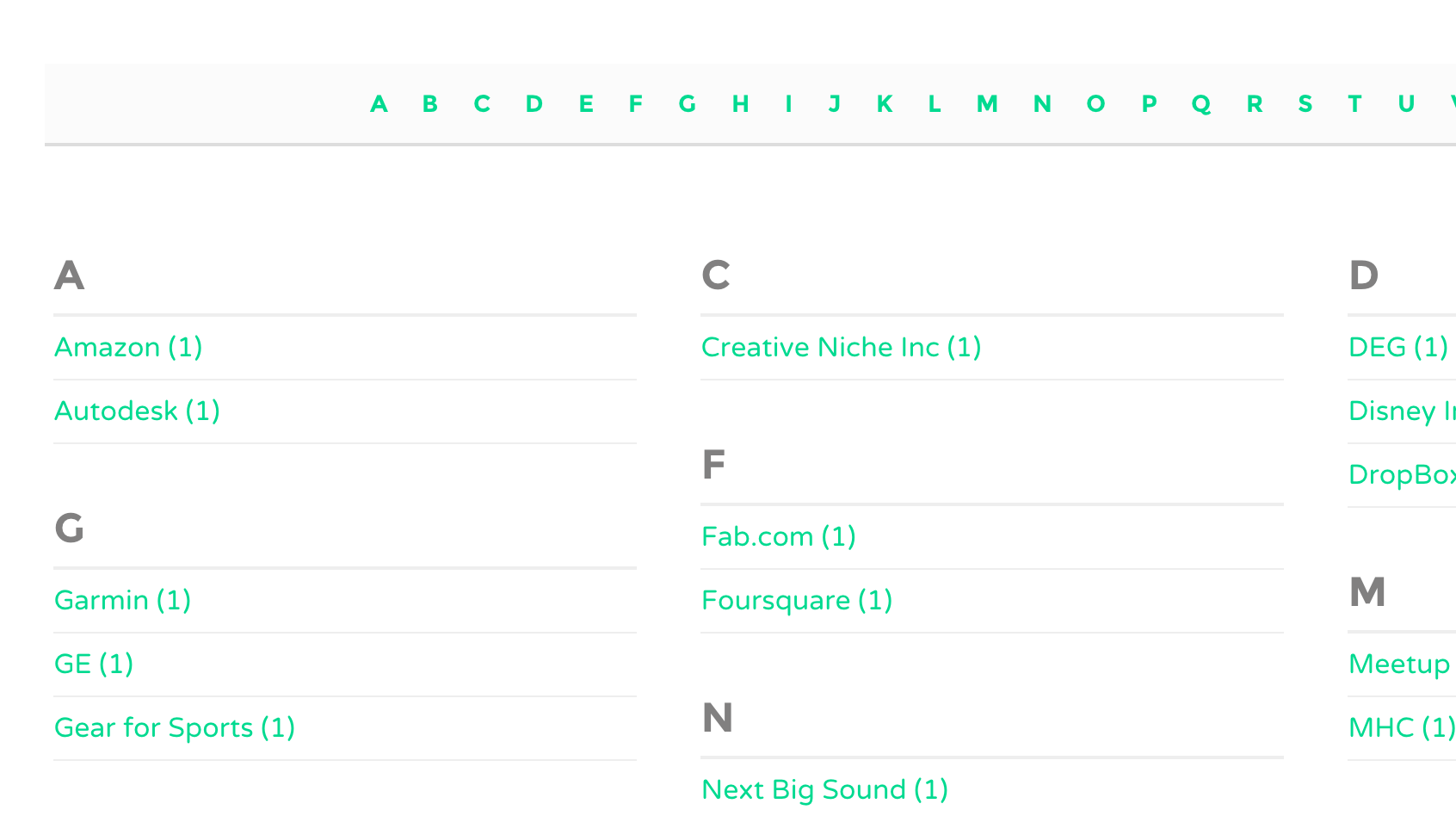Open the Autodesk (1) link
The image size is (1456, 816).
point(137,411)
